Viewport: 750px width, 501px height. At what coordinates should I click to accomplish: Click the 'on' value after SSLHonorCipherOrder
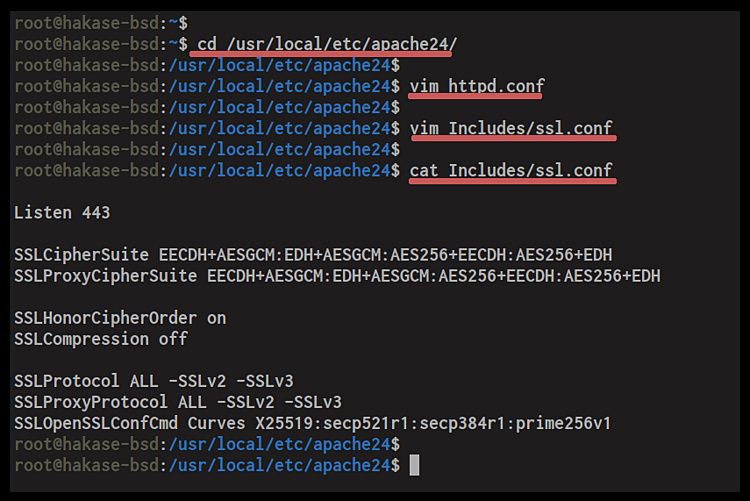216,318
